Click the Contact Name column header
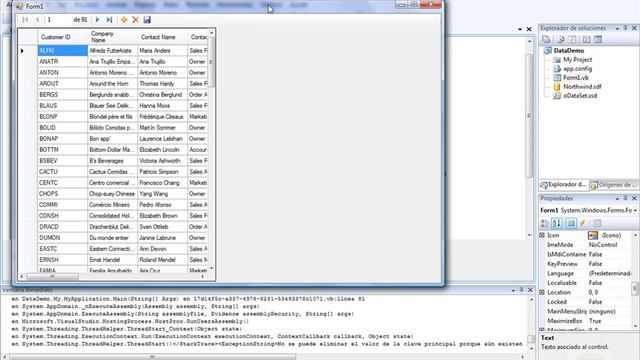The height and width of the screenshot is (360, 640). click(x=162, y=37)
